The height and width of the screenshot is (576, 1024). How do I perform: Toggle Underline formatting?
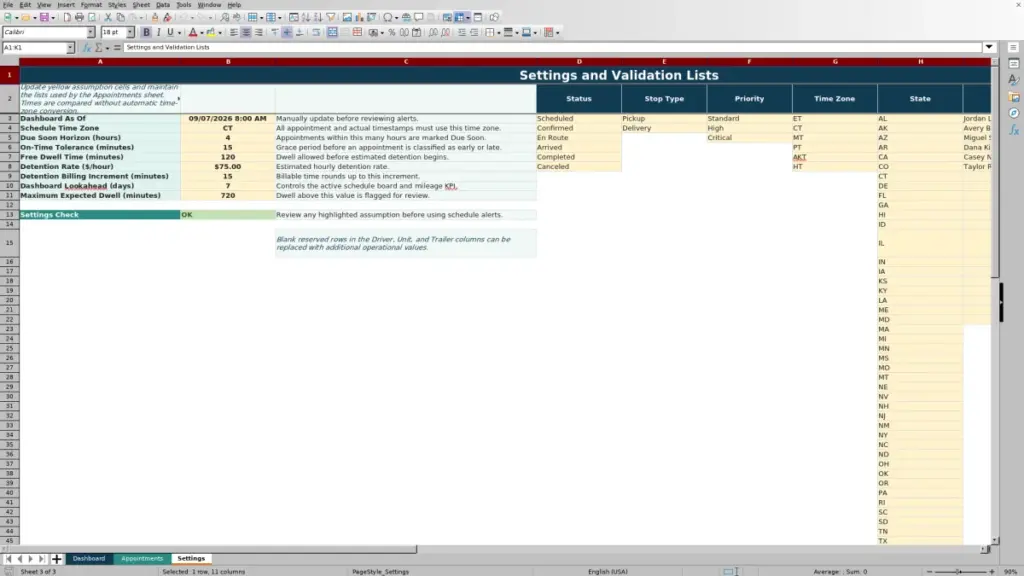170,32
